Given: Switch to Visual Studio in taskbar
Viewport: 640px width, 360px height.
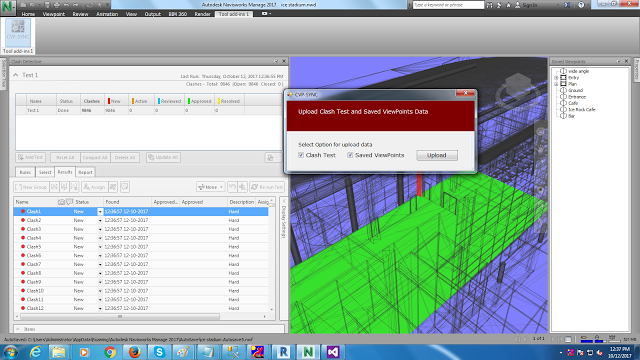Looking at the screenshot, I should coord(333,352).
